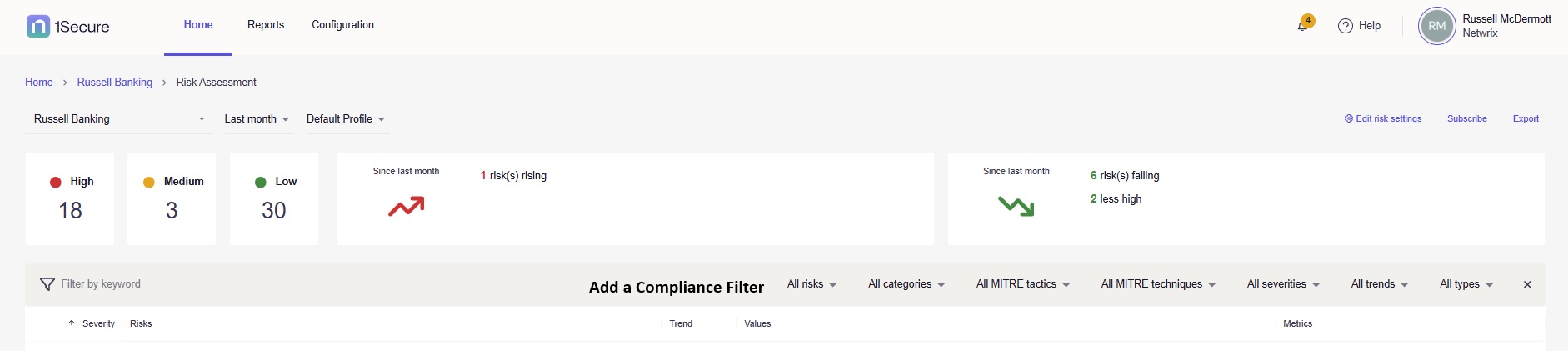Viewport: 1568px width, 351px height.
Task: Click the rising risks trend arrow icon
Action: [406, 206]
